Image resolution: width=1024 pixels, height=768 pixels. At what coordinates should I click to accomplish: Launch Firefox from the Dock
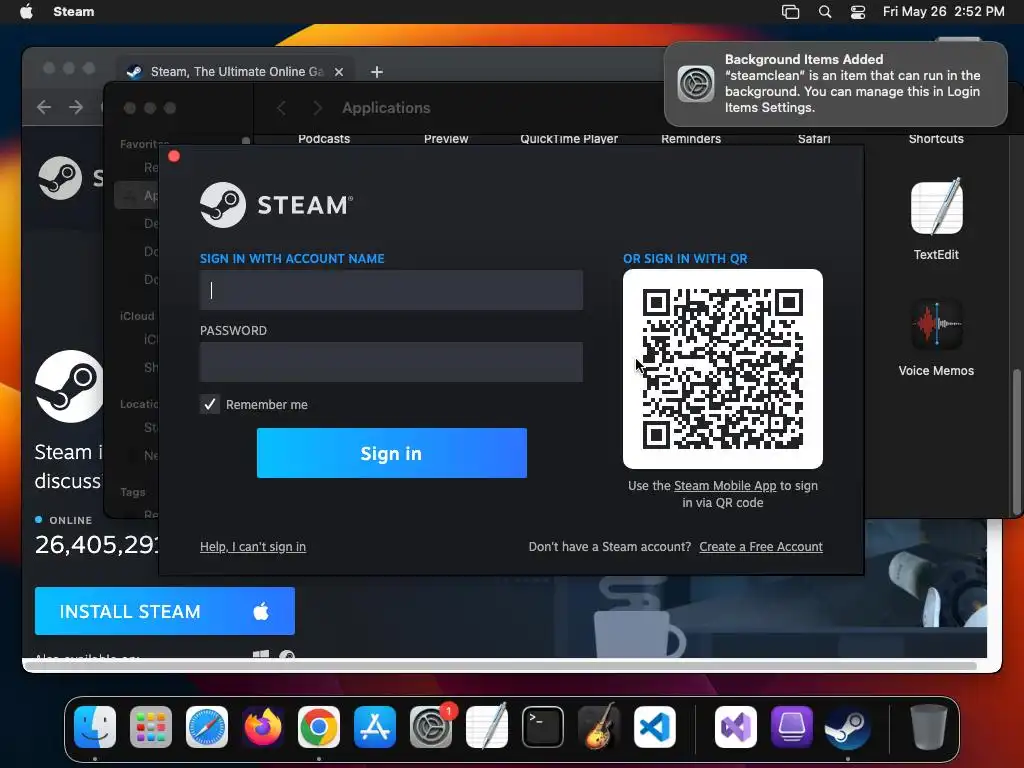coord(263,727)
